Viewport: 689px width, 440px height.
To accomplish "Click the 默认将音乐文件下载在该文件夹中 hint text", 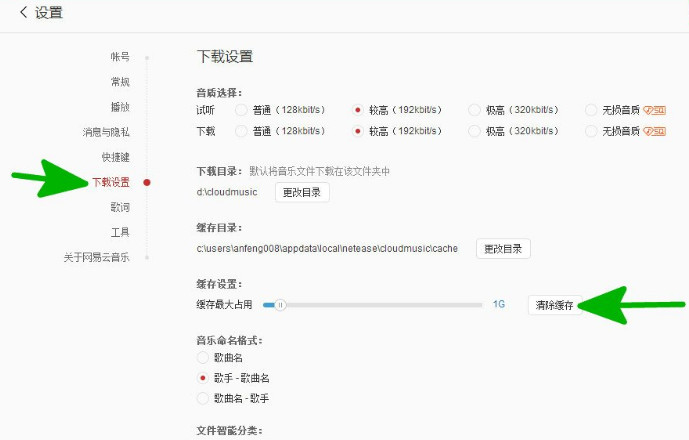I will point(319,171).
